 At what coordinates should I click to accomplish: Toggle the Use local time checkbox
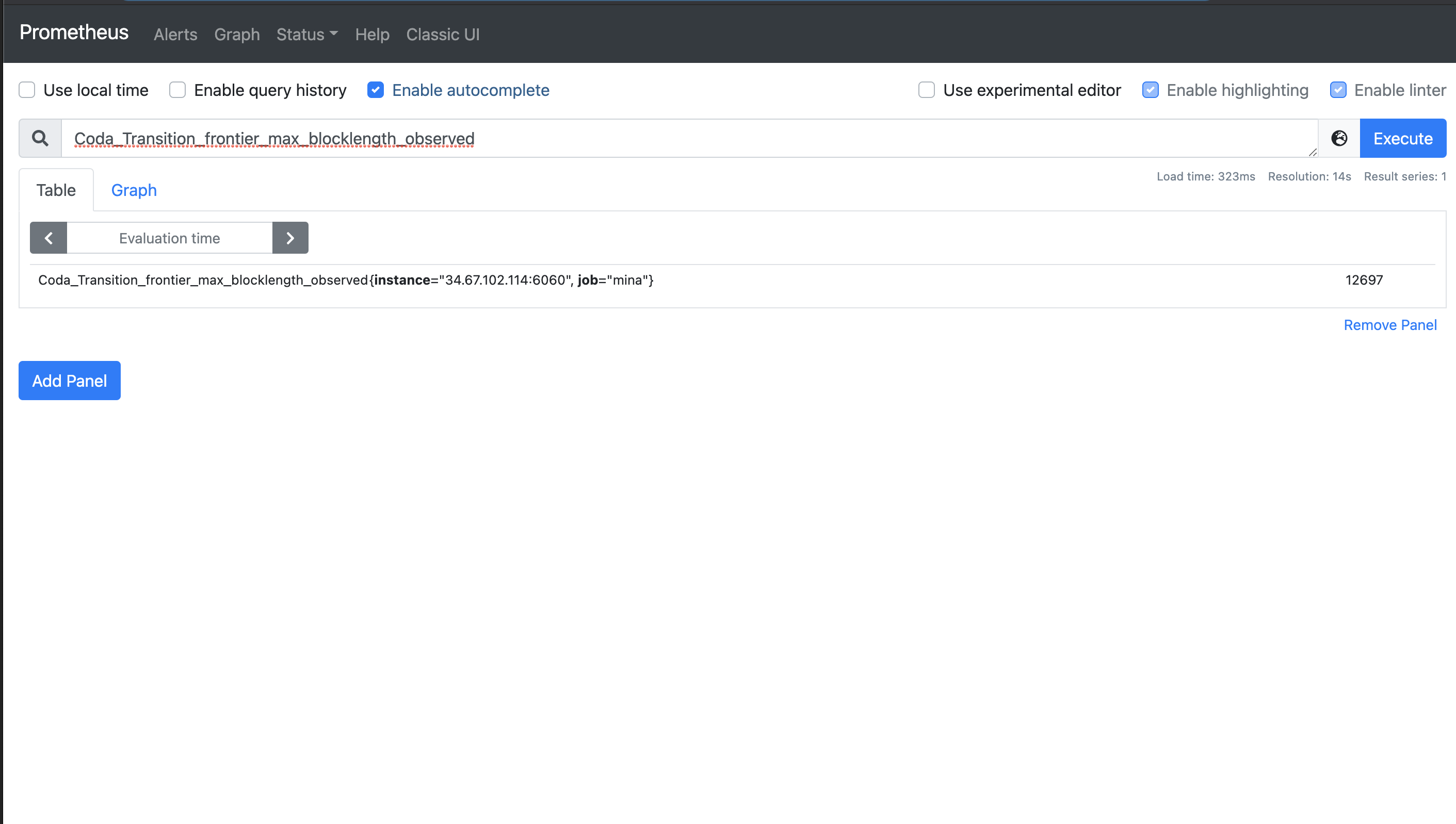click(27, 90)
